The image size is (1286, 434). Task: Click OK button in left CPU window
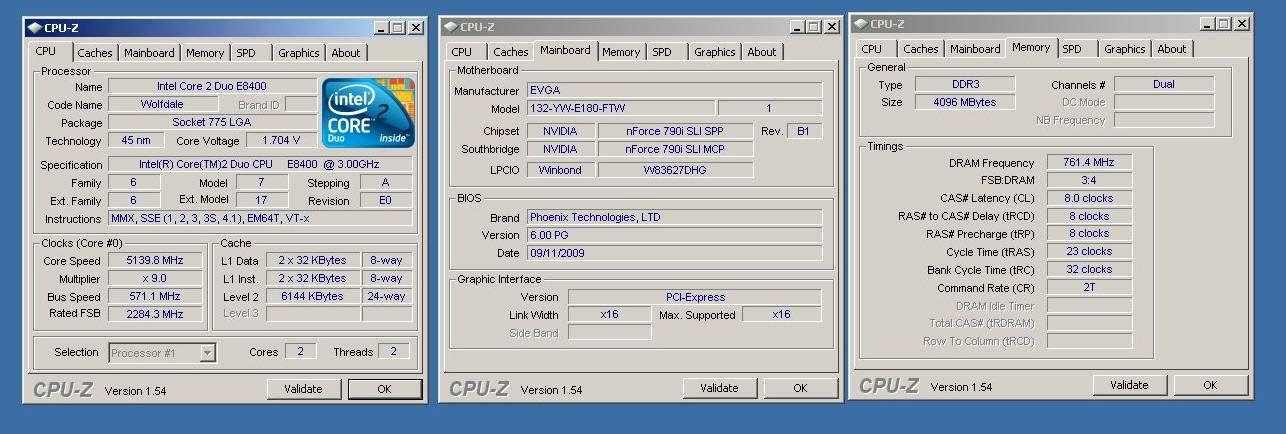pos(384,389)
